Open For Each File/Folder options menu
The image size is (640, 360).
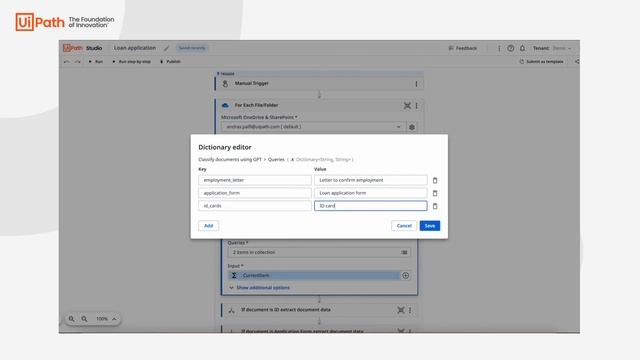[416, 106]
